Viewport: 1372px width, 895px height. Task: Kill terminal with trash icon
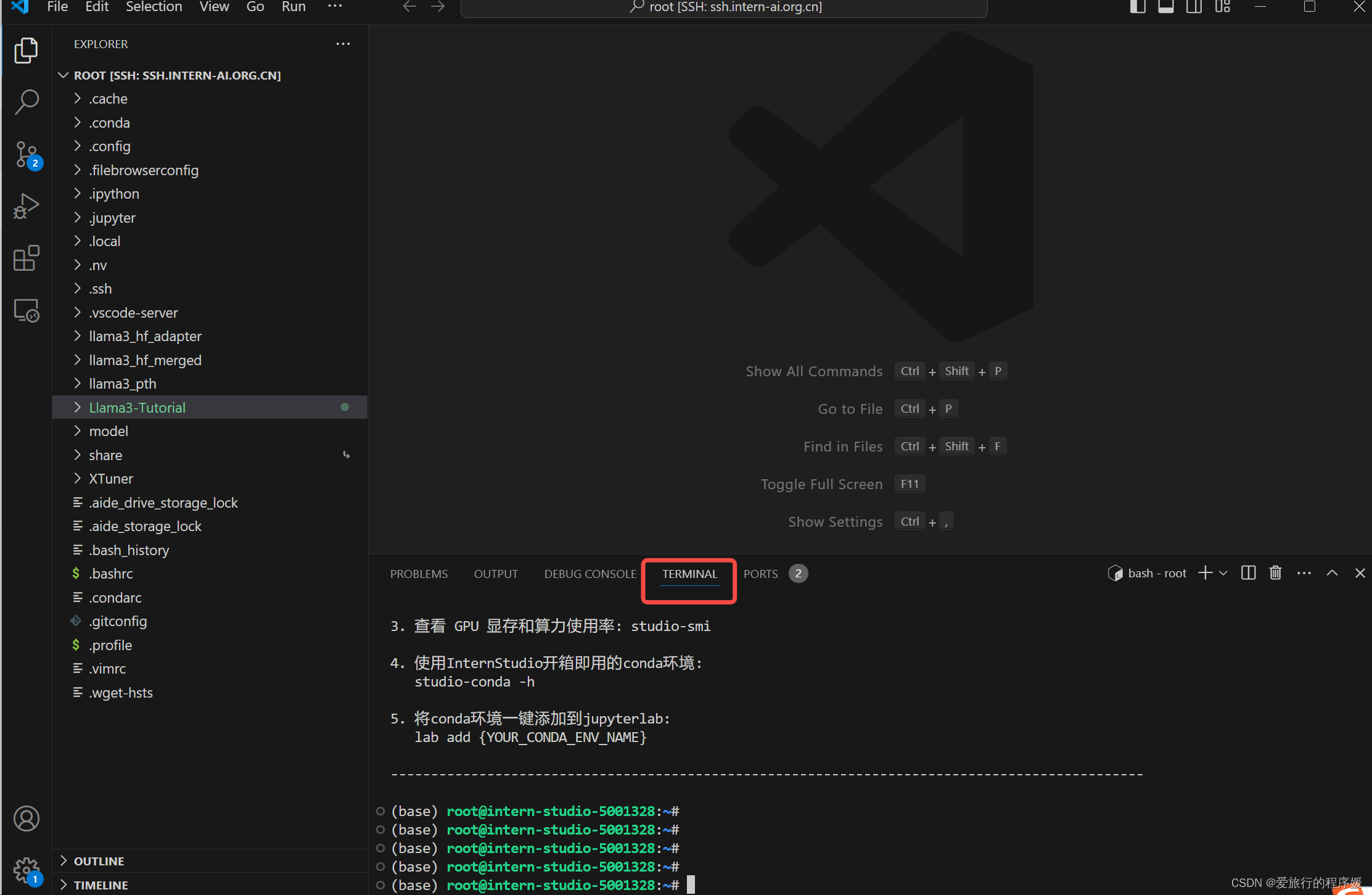click(1275, 573)
